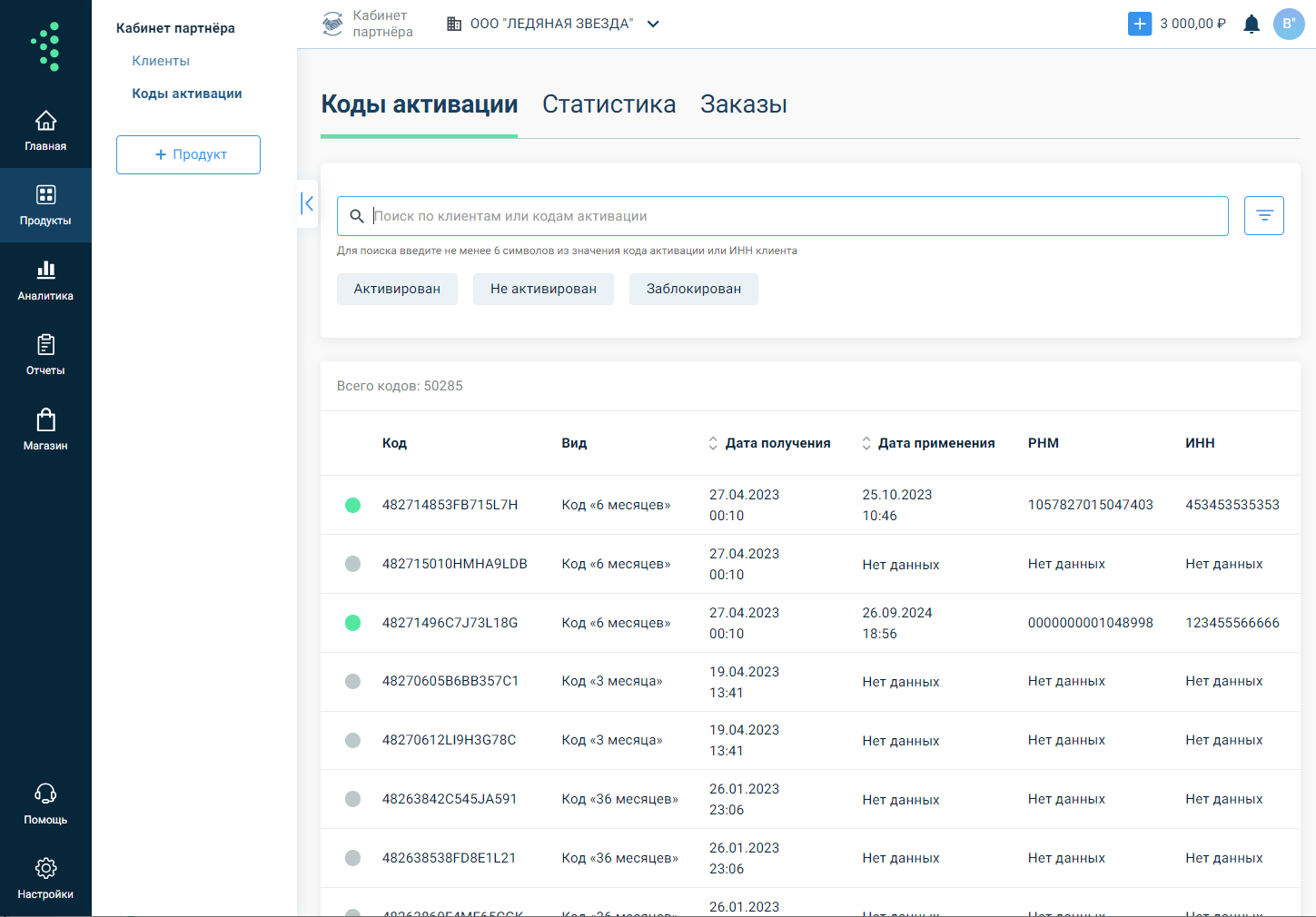Click the + Продукт button

point(188,154)
